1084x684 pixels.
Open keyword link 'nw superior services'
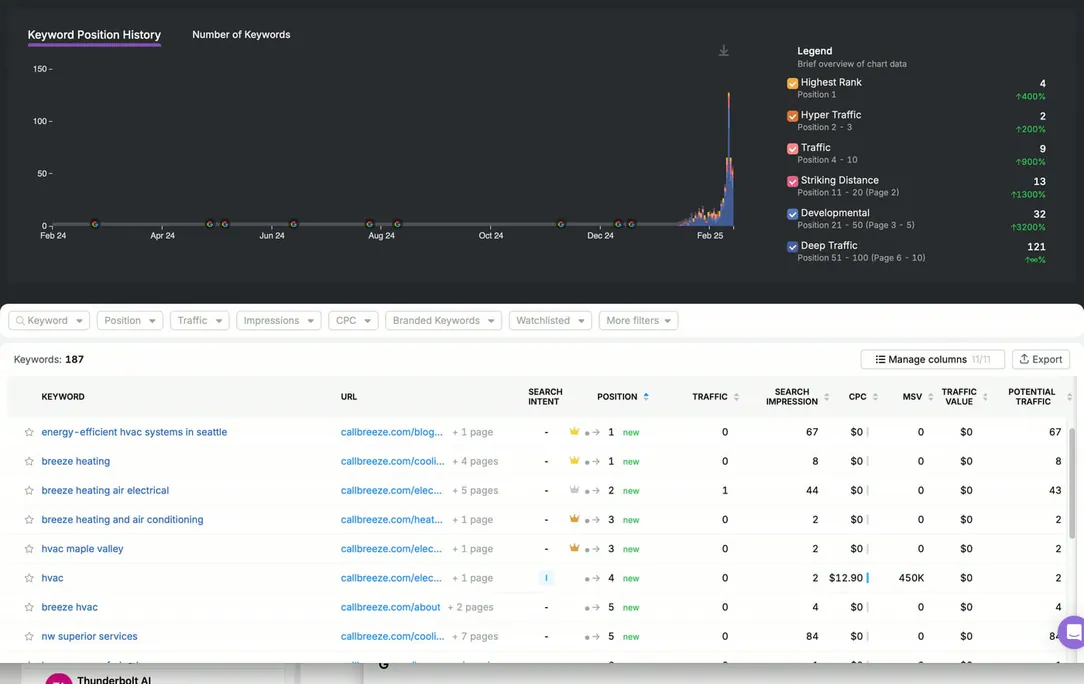(x=89, y=636)
